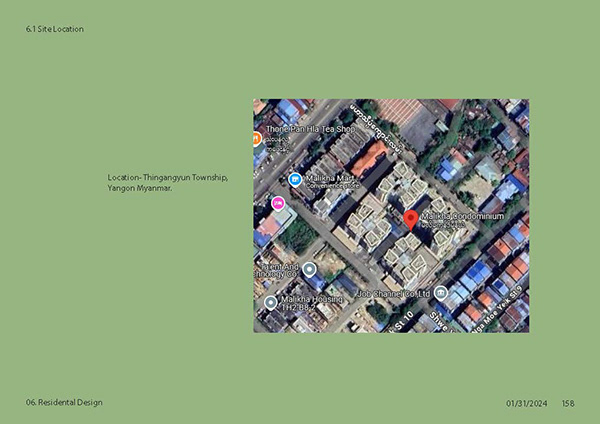Click the red Malikha Condominium location pin

tap(410, 220)
